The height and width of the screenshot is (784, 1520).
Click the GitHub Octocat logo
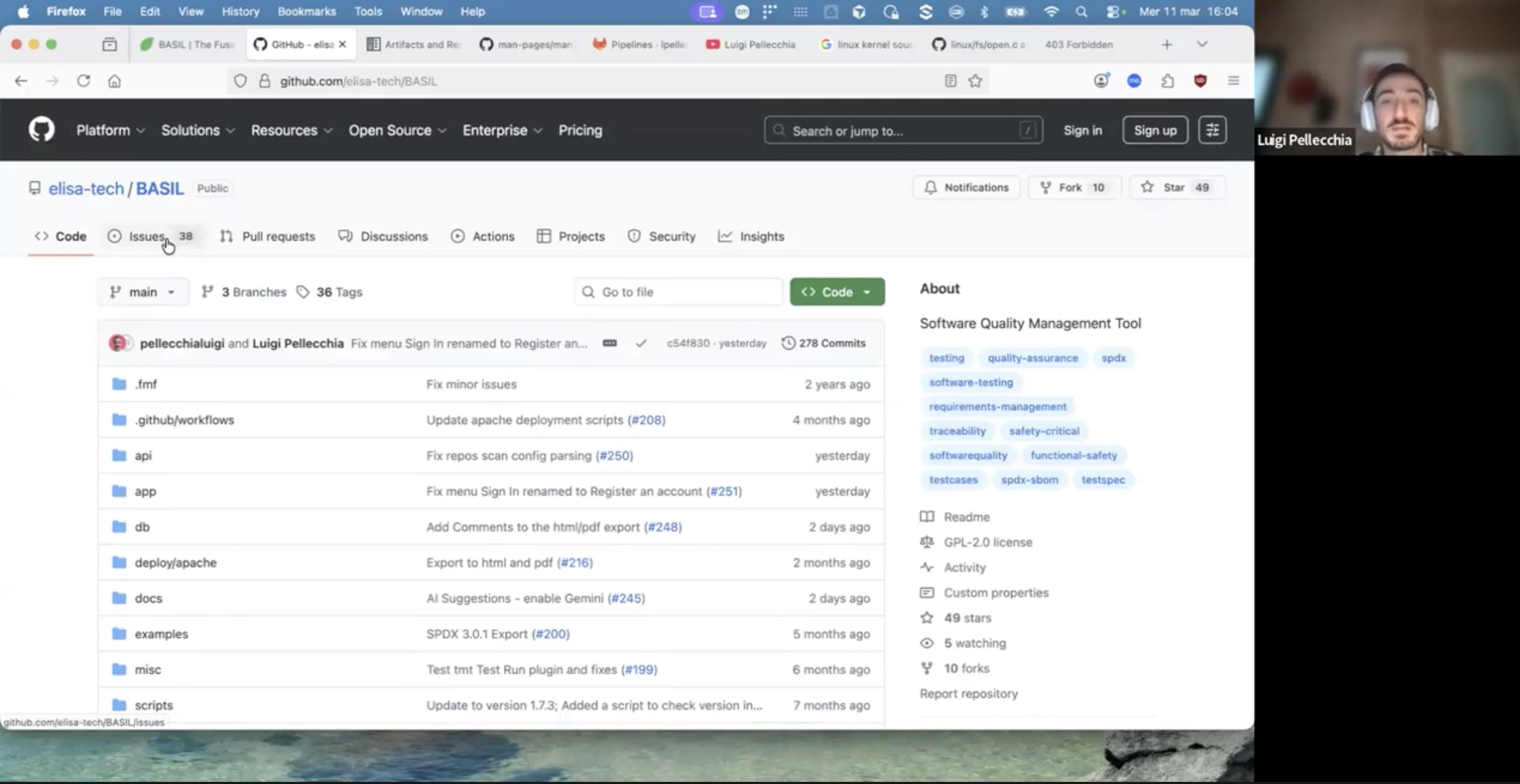click(42, 130)
